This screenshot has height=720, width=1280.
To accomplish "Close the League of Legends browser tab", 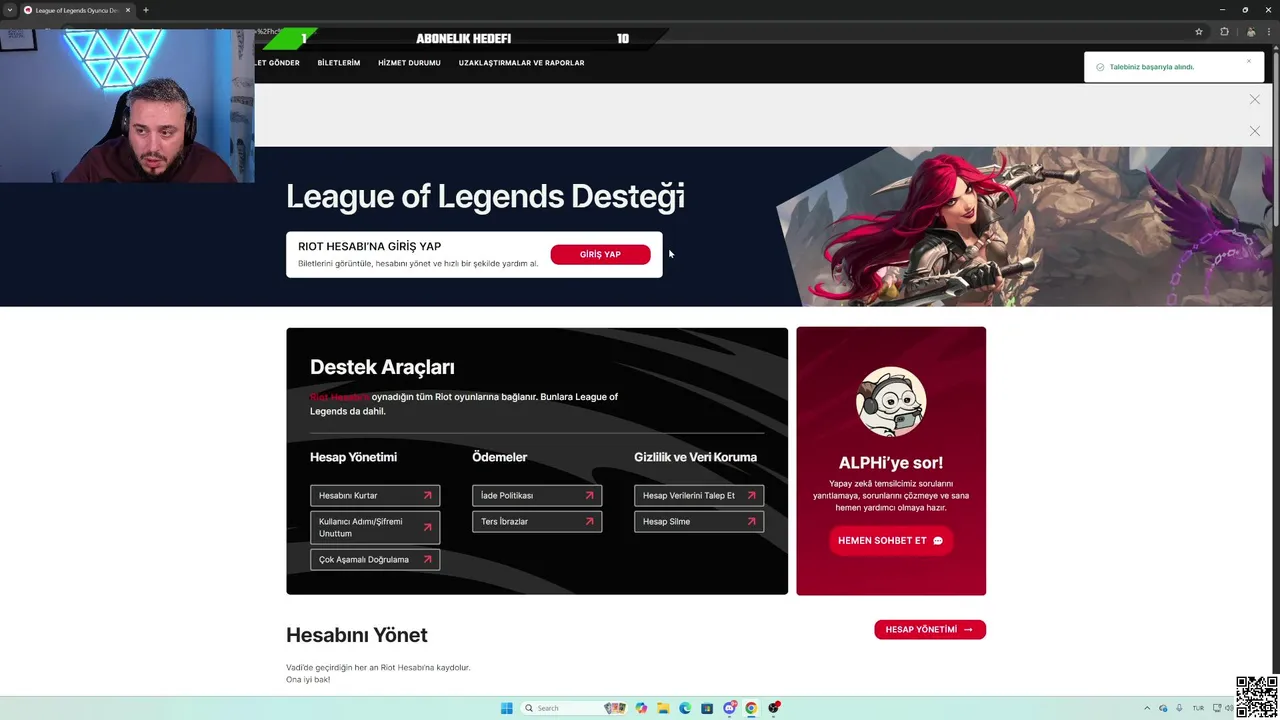I will 128,10.
